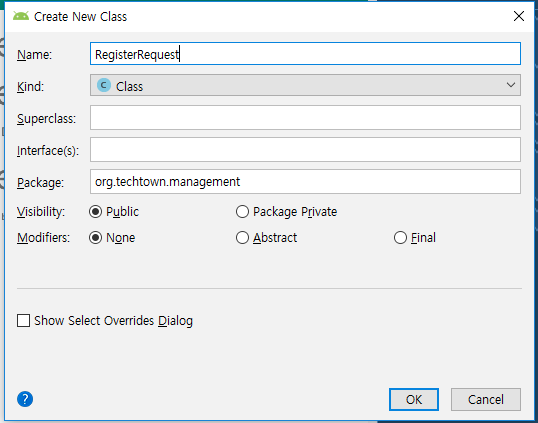Click the blue help question mark icon
Screen dimensions: 538x423
25,399
